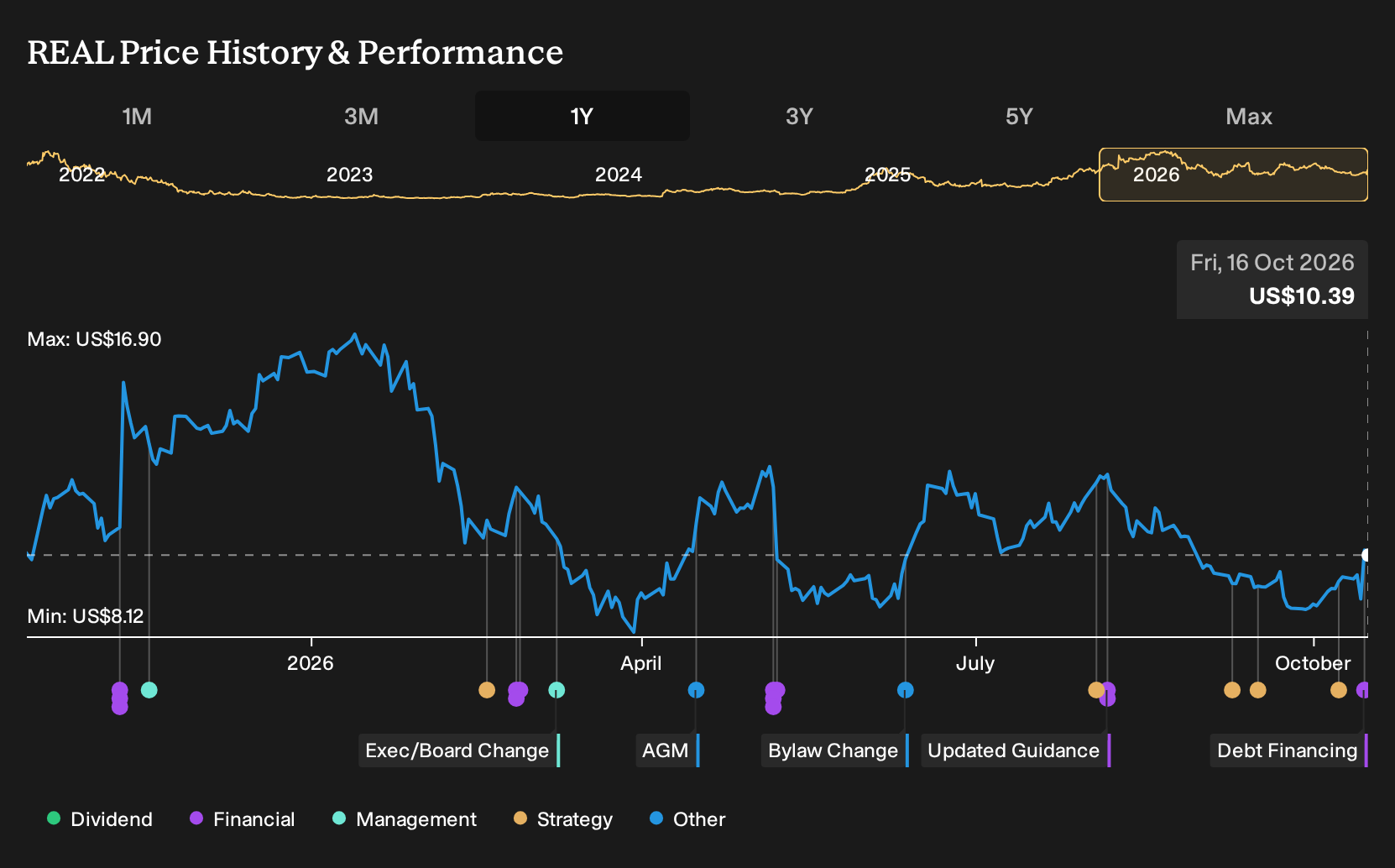Toggle the Financial event legend
Screen dimensions: 1395x868
click(242, 819)
